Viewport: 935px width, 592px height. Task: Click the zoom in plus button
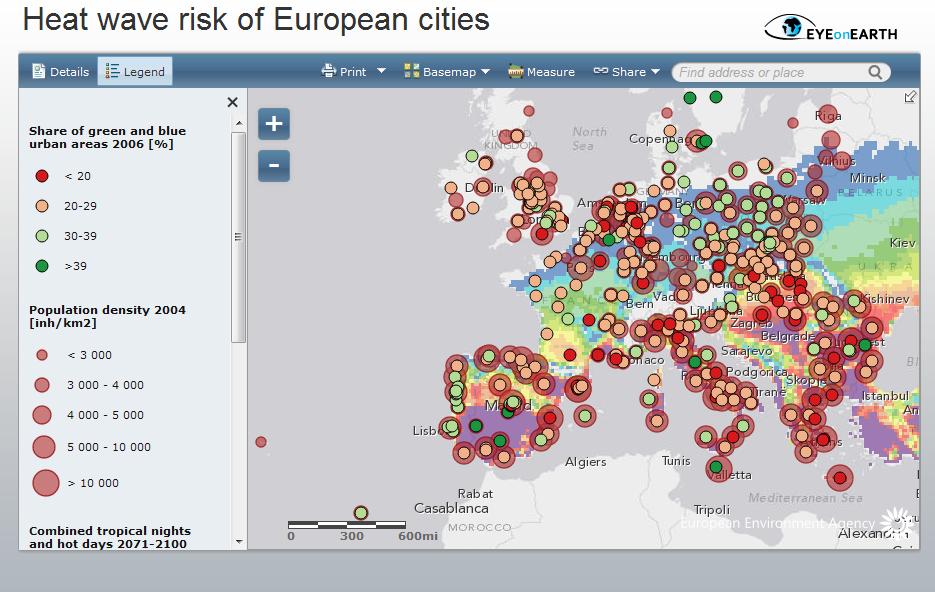274,124
